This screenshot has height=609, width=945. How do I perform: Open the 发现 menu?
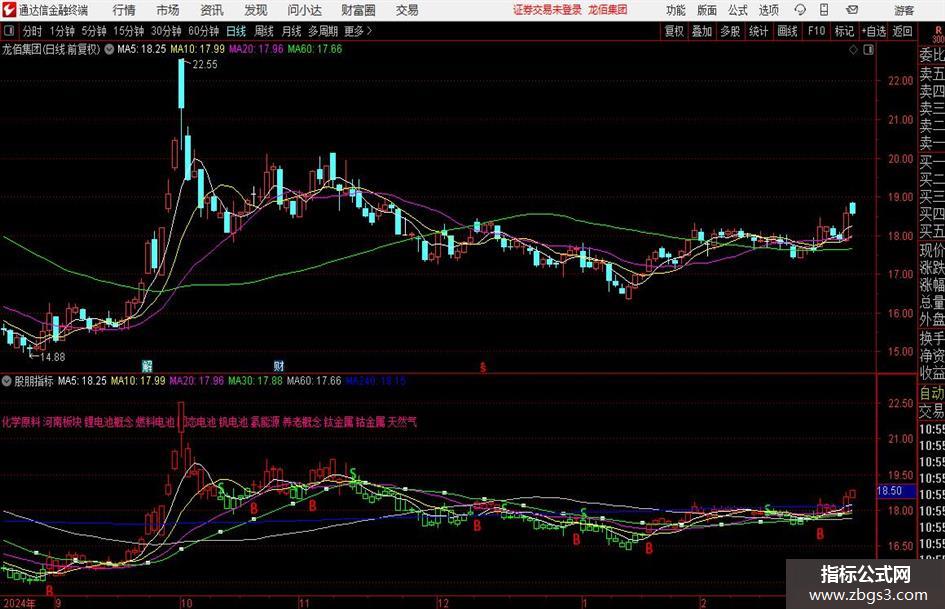coord(256,10)
